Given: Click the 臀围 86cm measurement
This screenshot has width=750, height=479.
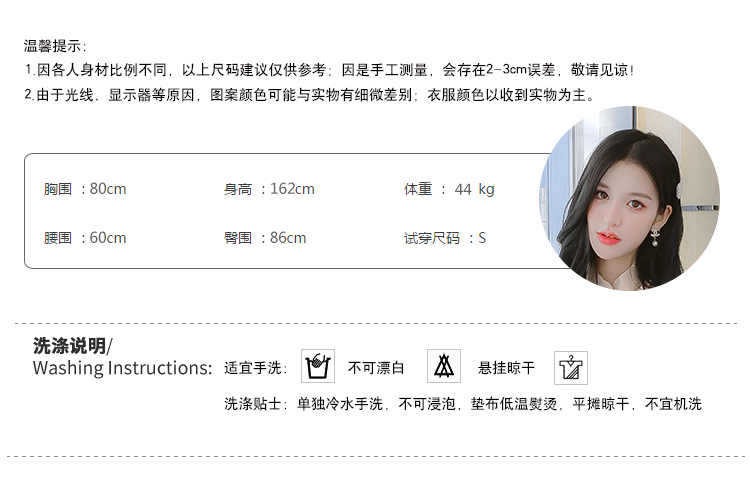Looking at the screenshot, I should [265, 238].
